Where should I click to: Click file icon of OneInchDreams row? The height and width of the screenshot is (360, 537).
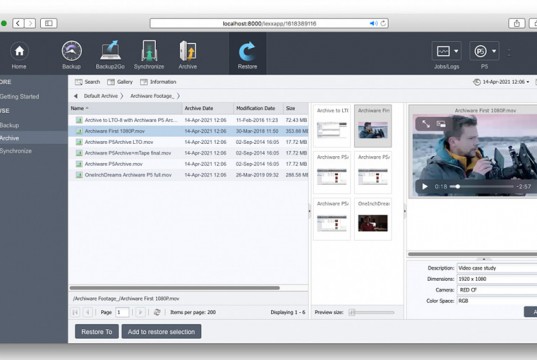pos(79,175)
